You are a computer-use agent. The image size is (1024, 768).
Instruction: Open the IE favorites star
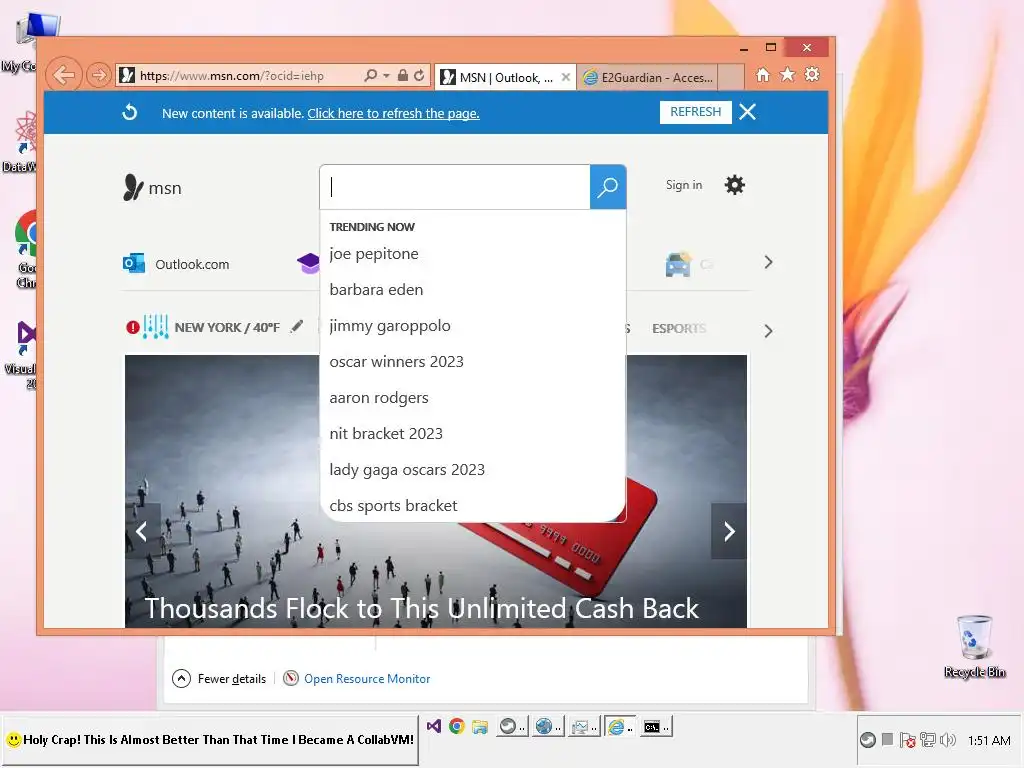click(788, 74)
